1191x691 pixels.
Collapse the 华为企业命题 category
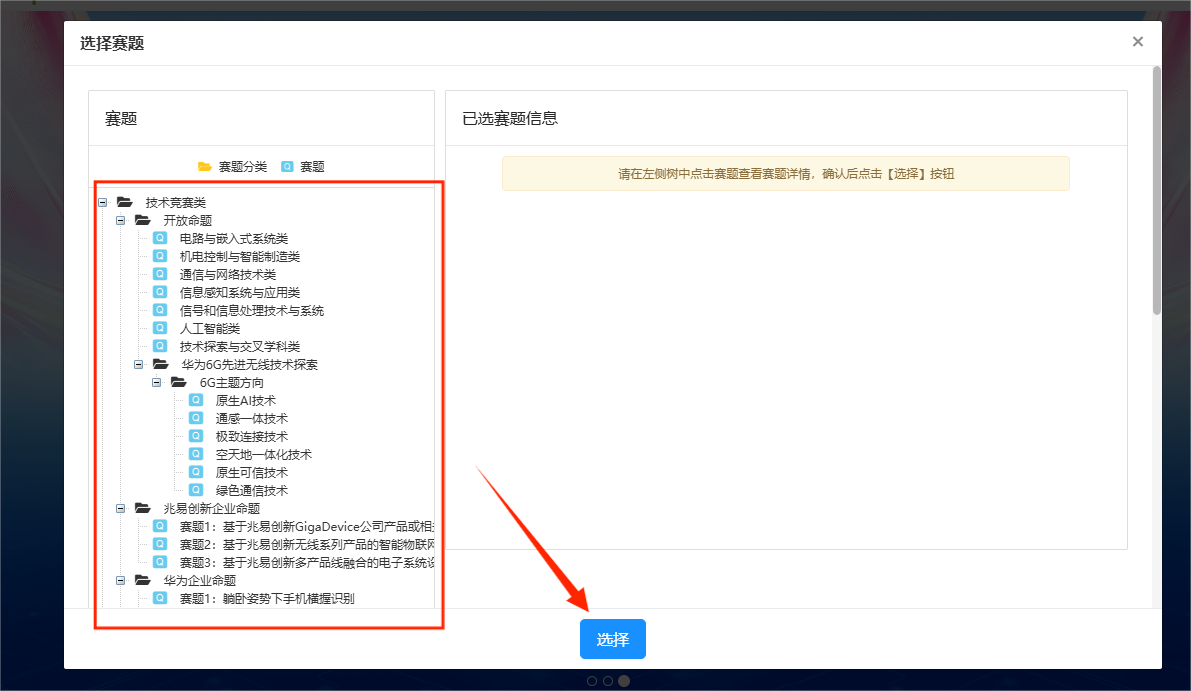pos(121,580)
